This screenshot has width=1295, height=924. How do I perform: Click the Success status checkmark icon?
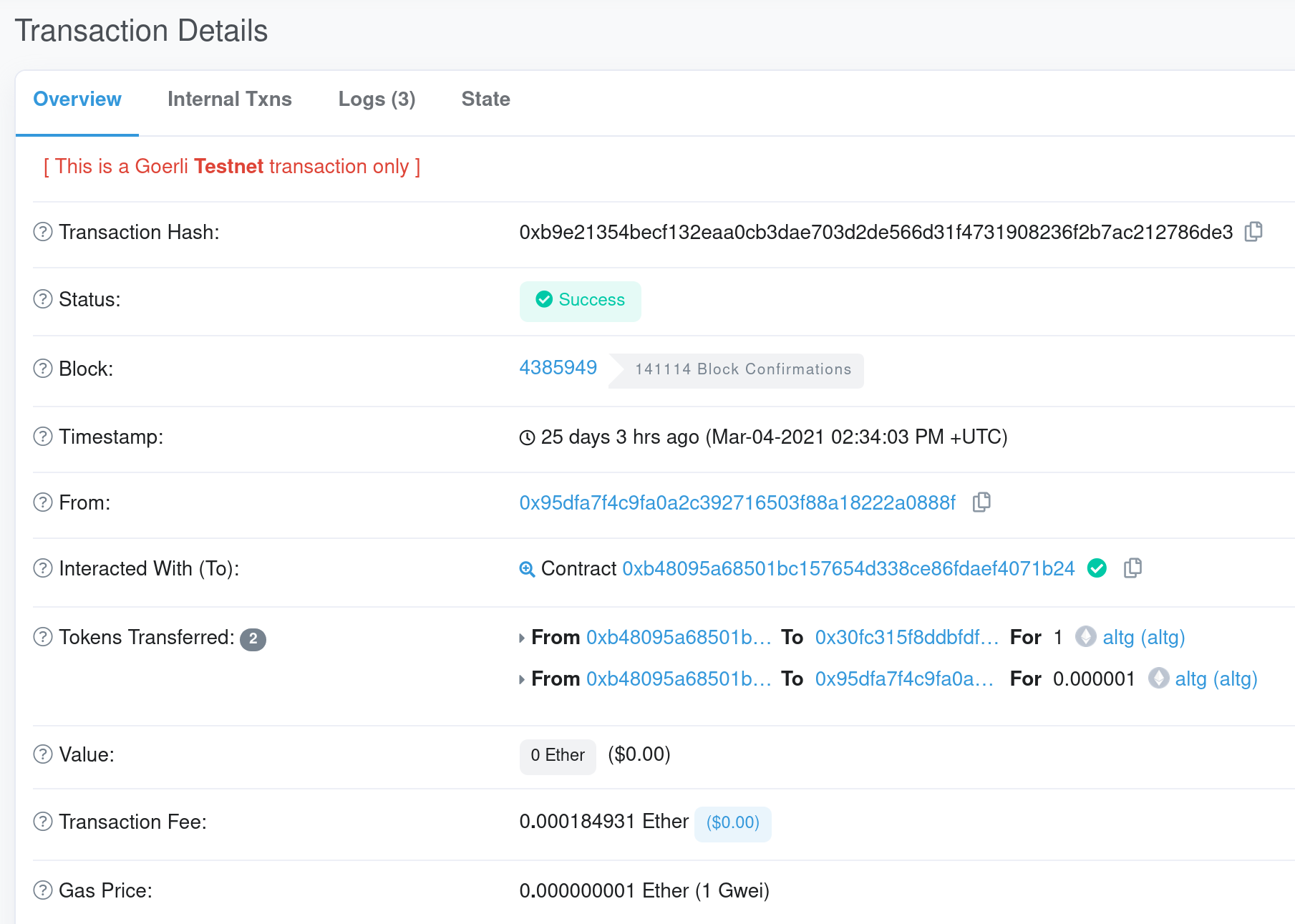544,299
